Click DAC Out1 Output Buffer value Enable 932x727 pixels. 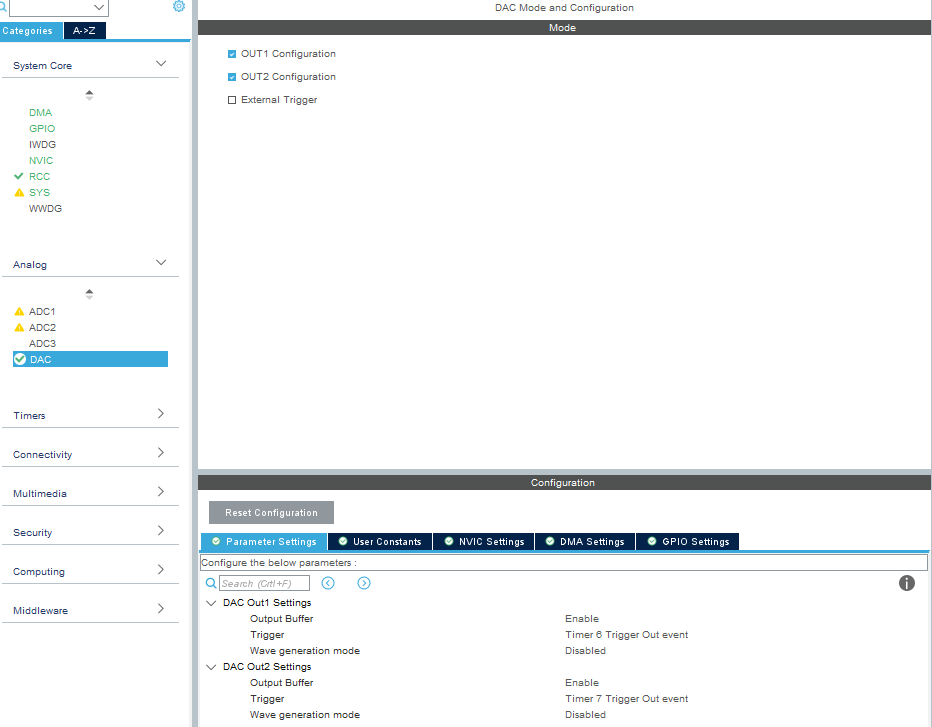pyautogui.click(x=582, y=619)
